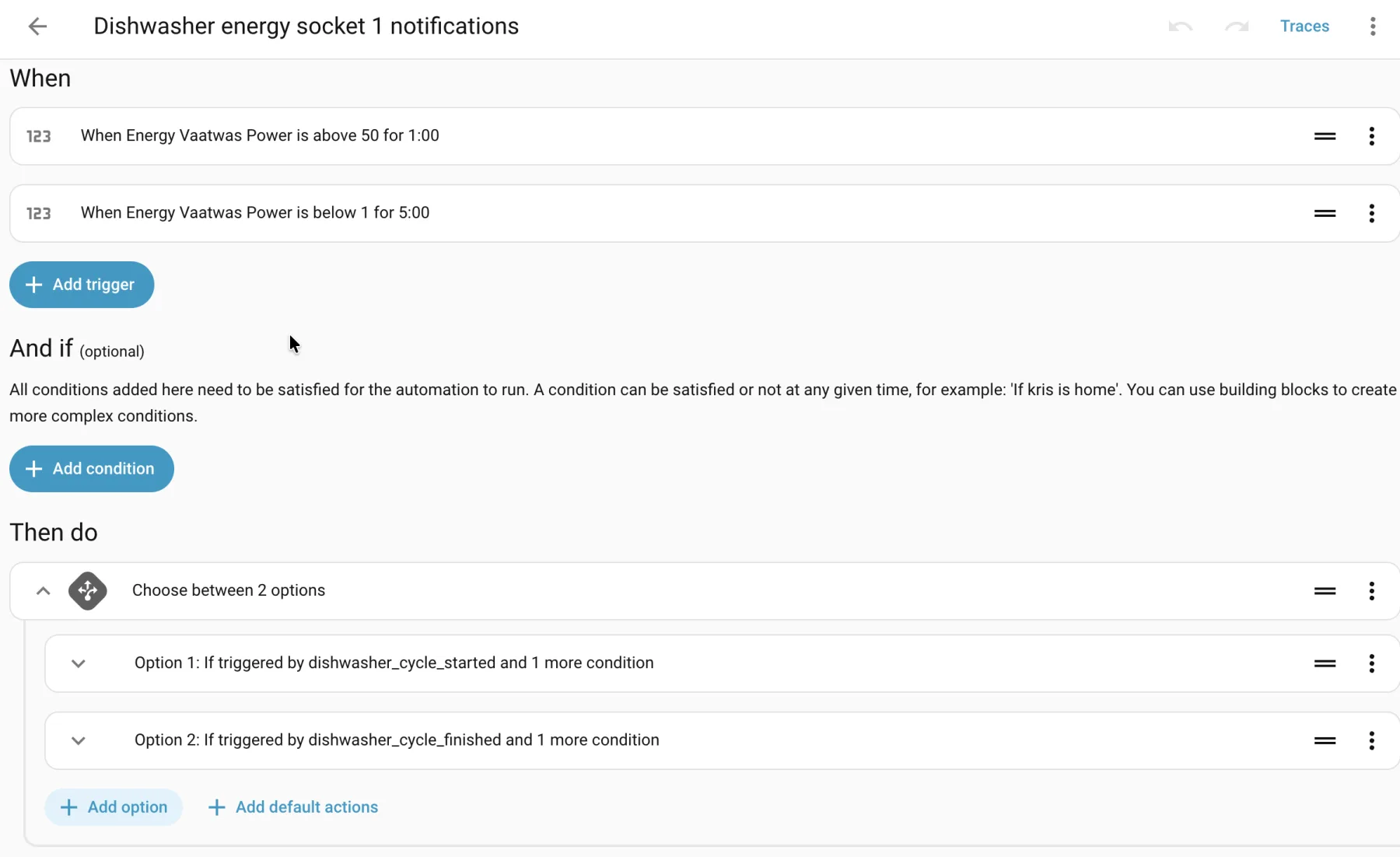Click the undo icon in header
The width and height of the screenshot is (1400, 857).
1180,26
